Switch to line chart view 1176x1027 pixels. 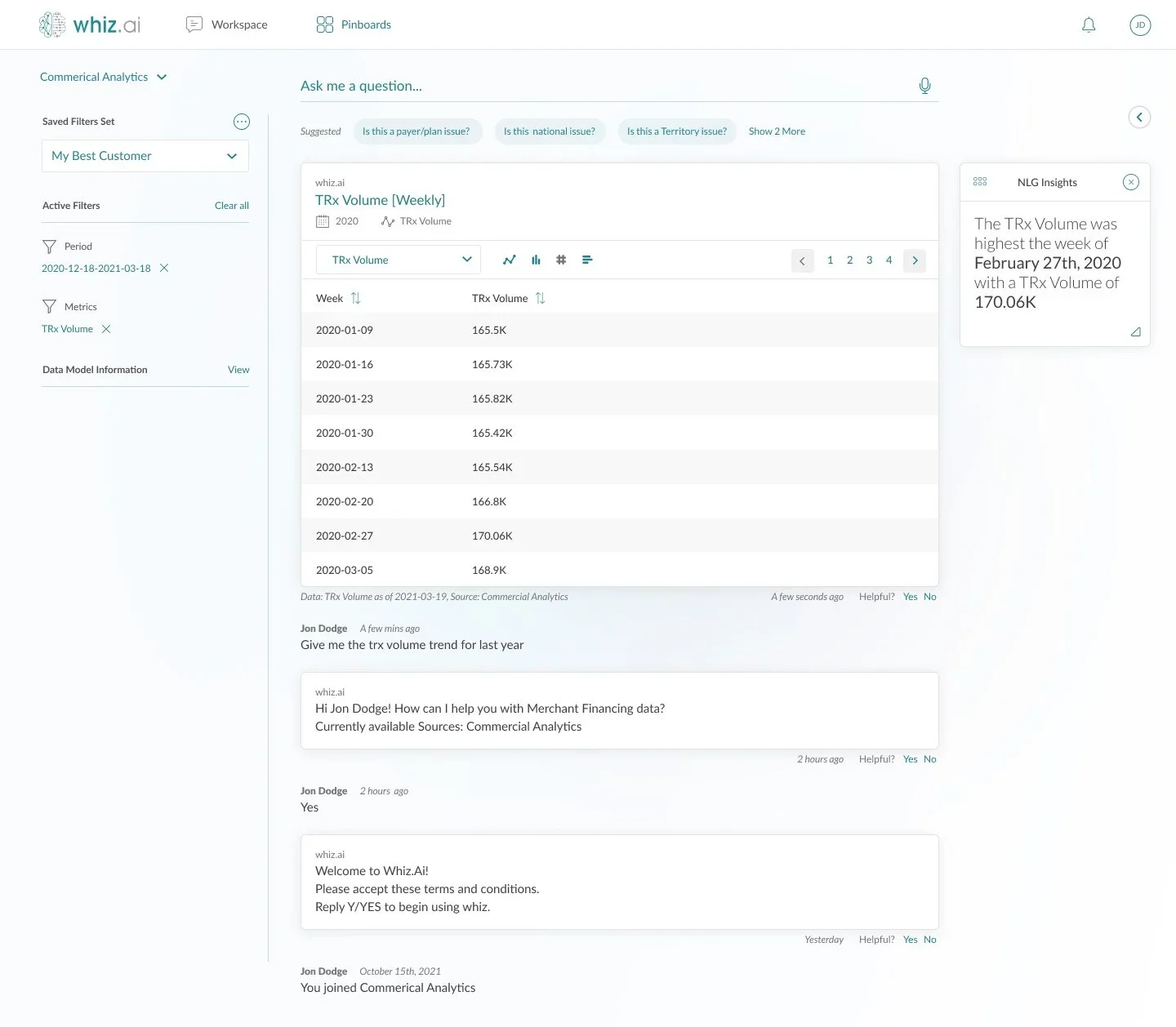[x=510, y=260]
